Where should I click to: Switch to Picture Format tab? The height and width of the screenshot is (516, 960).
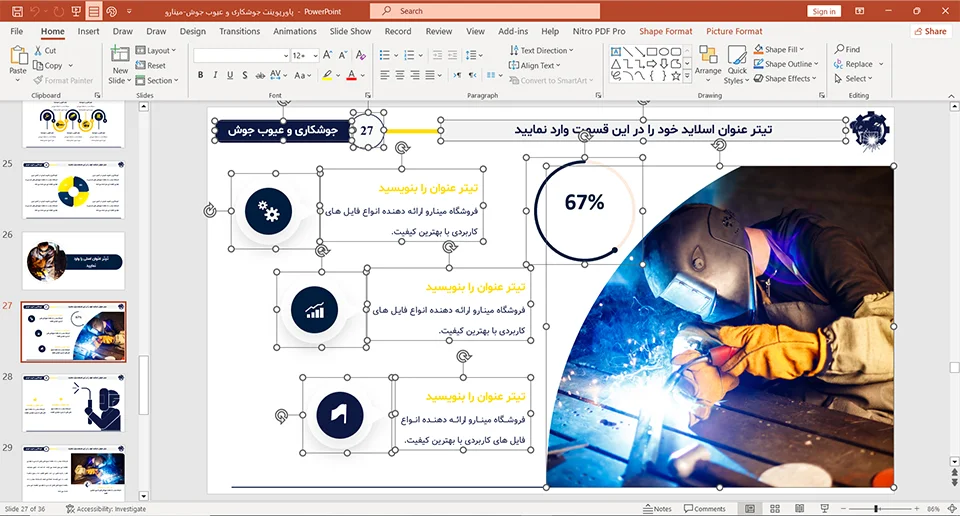coord(734,31)
